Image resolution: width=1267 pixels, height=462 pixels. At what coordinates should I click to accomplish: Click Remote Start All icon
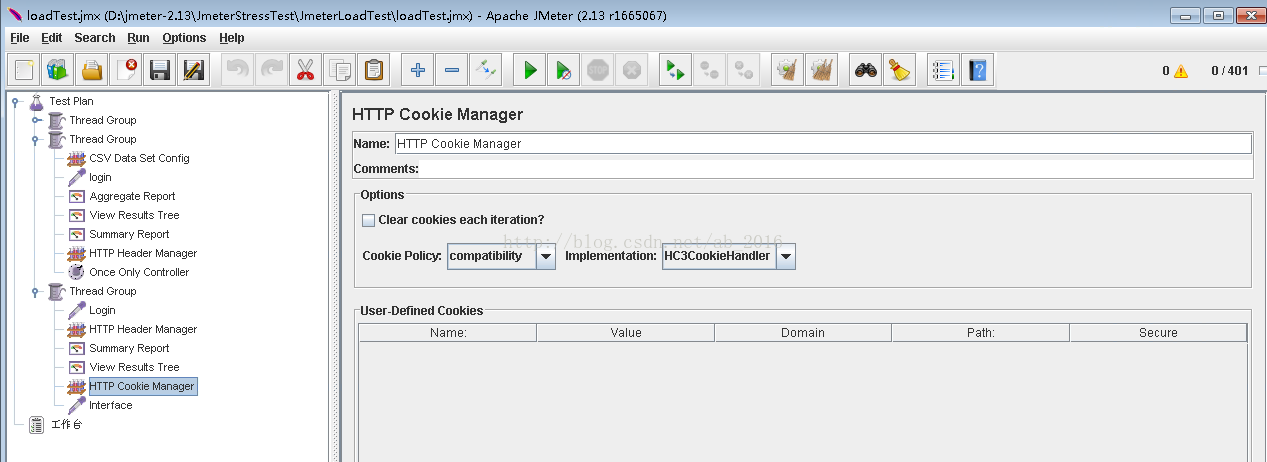[x=676, y=70]
